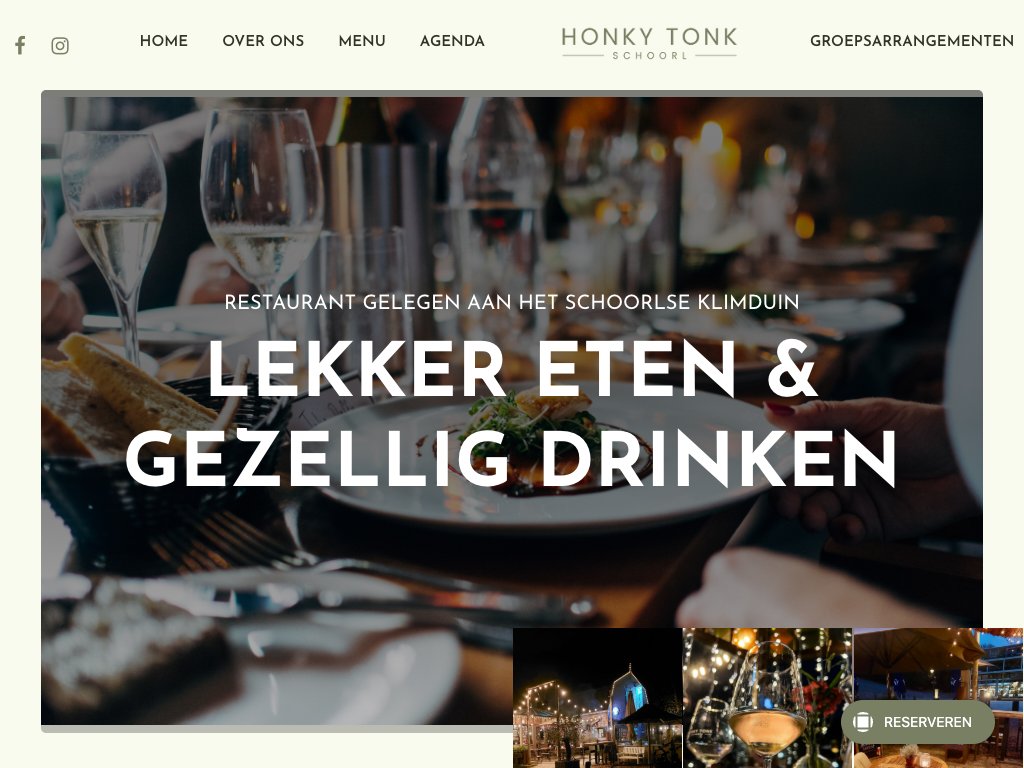Open the Facebook page icon
Screen dimensions: 1024x768
(x=20, y=46)
